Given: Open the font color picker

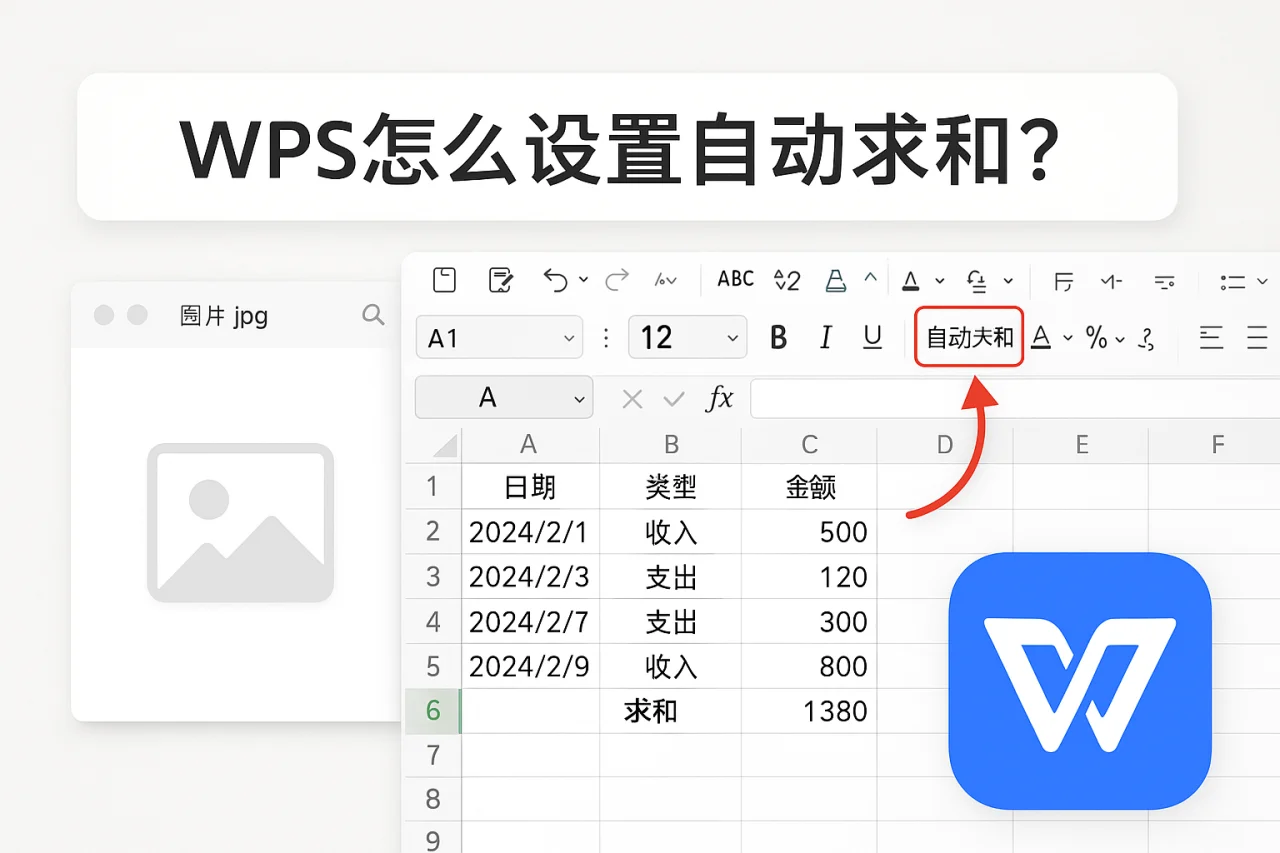Looking at the screenshot, I should pyautogui.click(x=1043, y=338).
